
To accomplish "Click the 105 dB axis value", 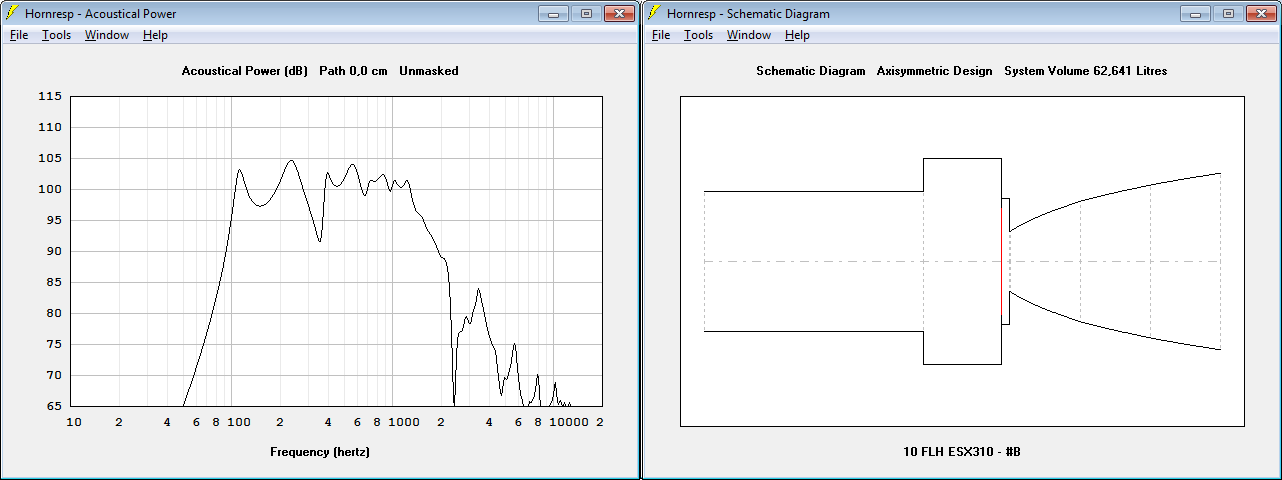I will (x=51, y=158).
